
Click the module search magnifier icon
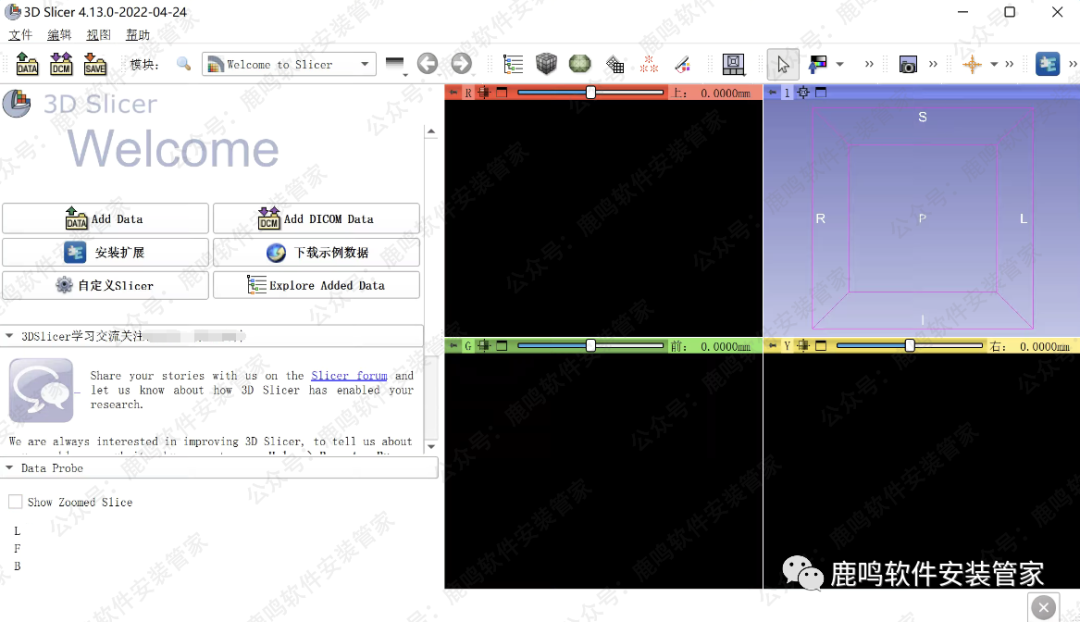[184, 64]
